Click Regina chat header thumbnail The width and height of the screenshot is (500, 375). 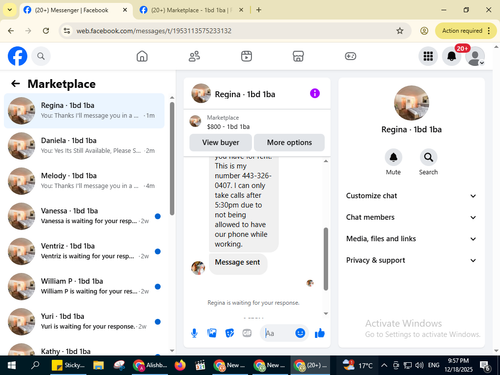click(x=201, y=94)
